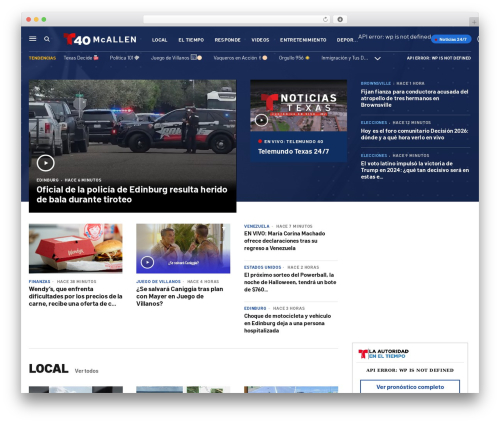Open the LOCAL navigation menu

click(160, 40)
